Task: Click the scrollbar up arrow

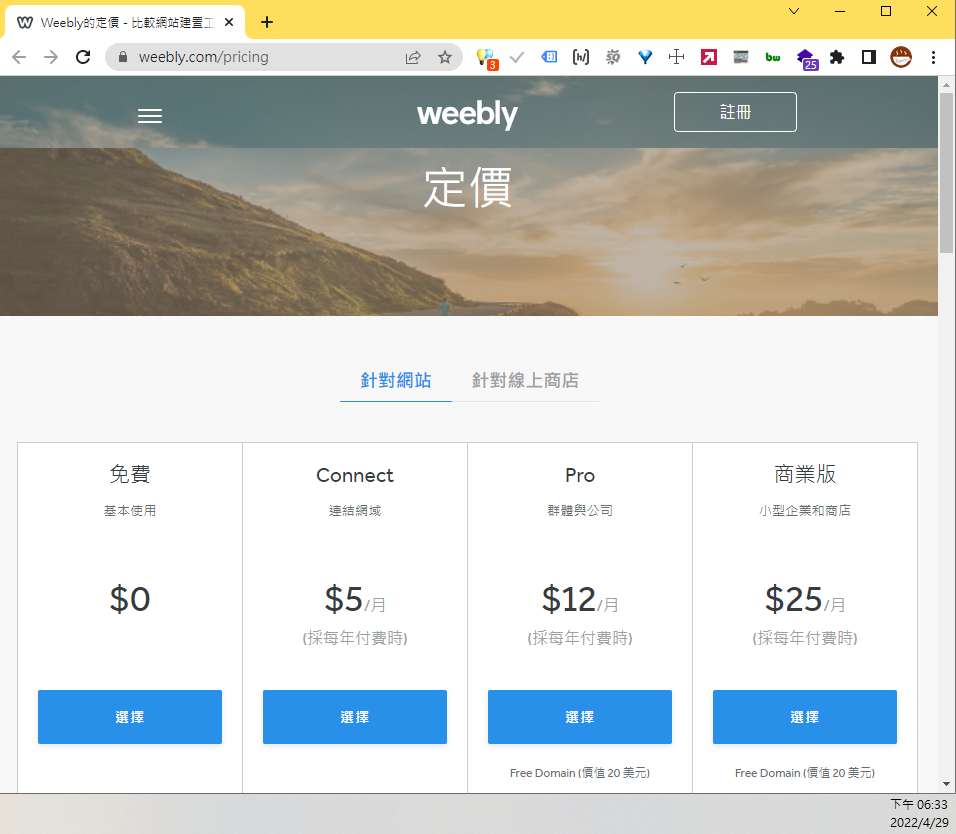Action: coord(946,84)
